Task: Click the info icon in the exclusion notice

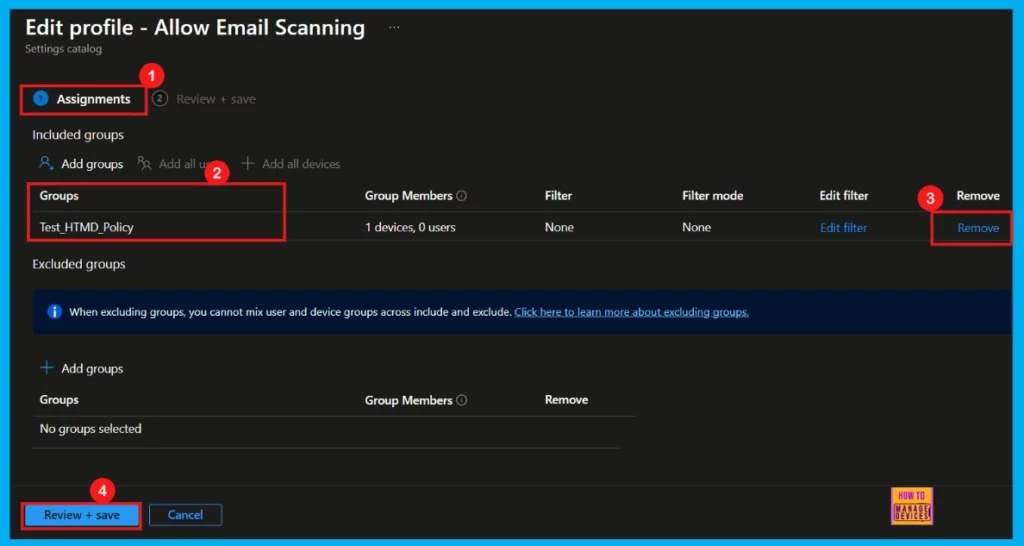Action: pyautogui.click(x=54, y=312)
